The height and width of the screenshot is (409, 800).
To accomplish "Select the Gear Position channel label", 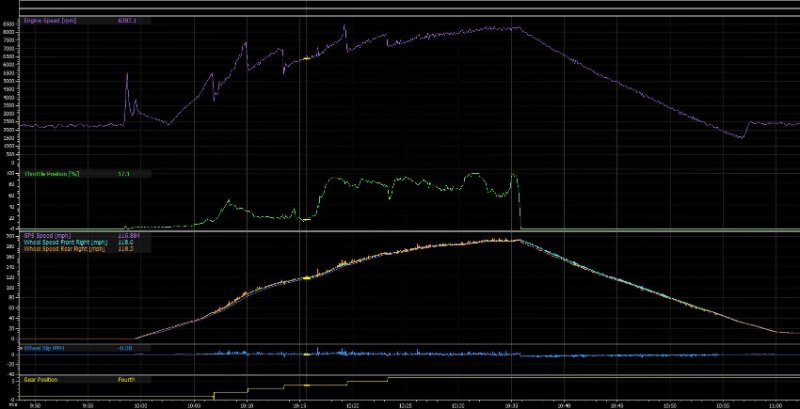I will 44,379.
